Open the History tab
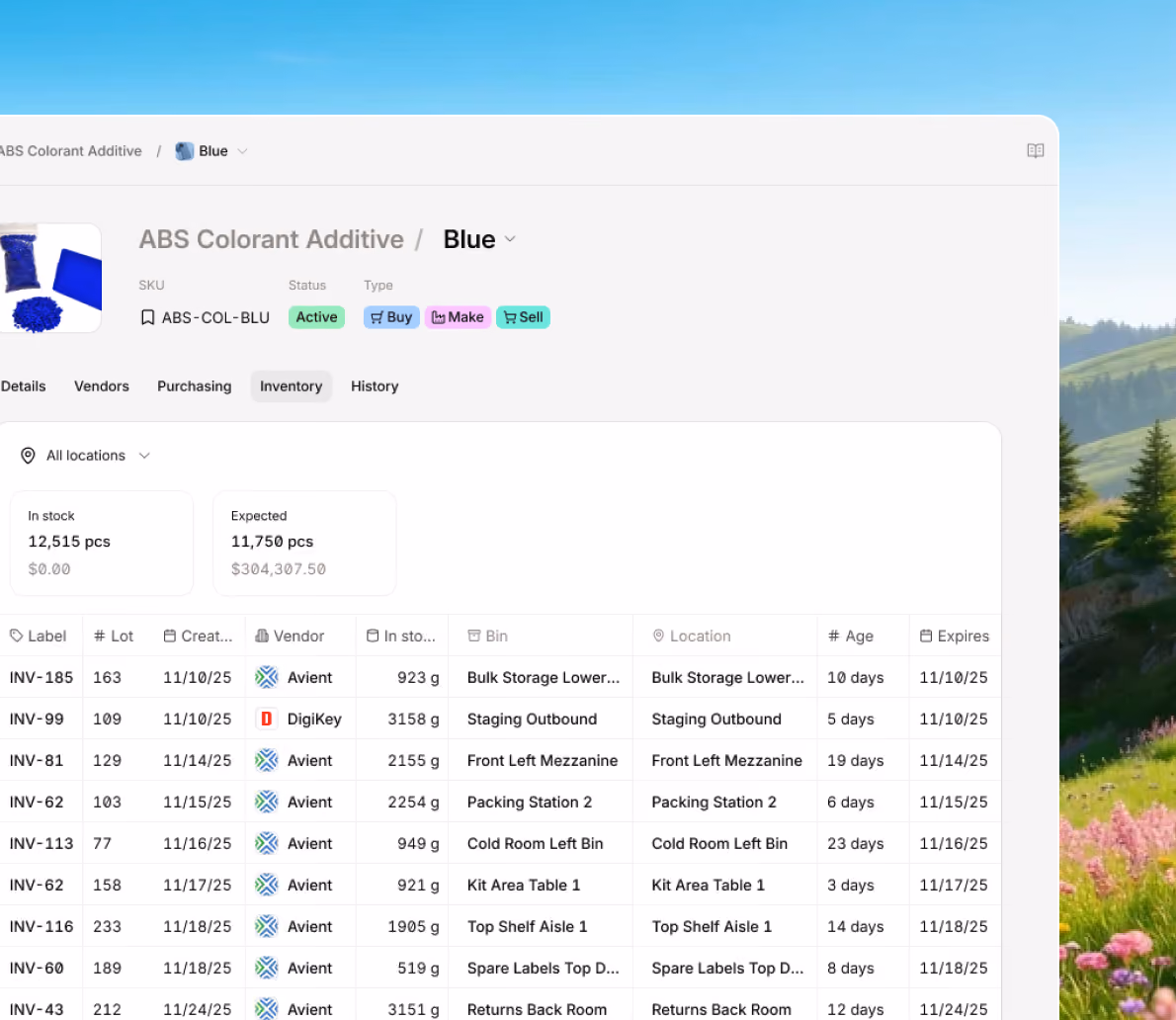The height and width of the screenshot is (1020, 1176). (x=375, y=386)
